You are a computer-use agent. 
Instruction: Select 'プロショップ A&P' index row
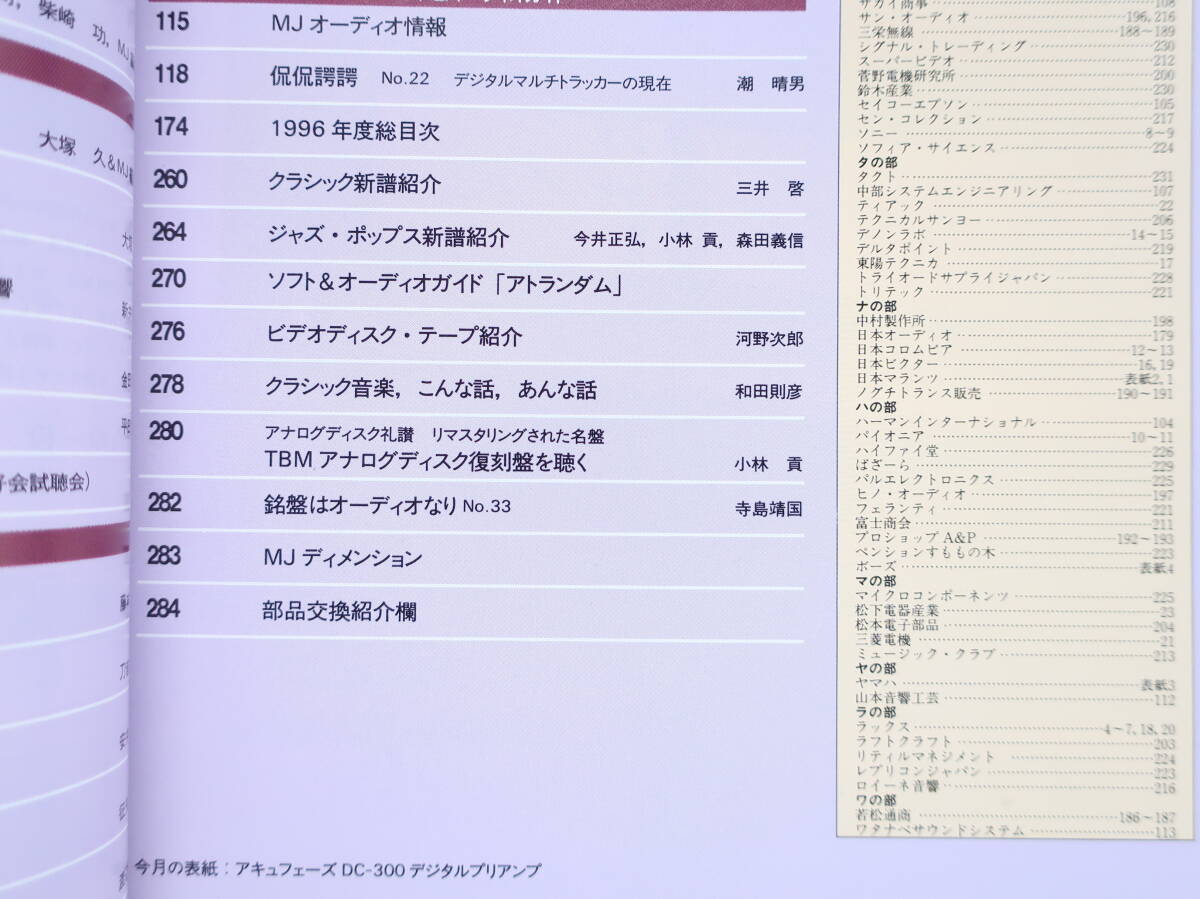tap(1016, 538)
